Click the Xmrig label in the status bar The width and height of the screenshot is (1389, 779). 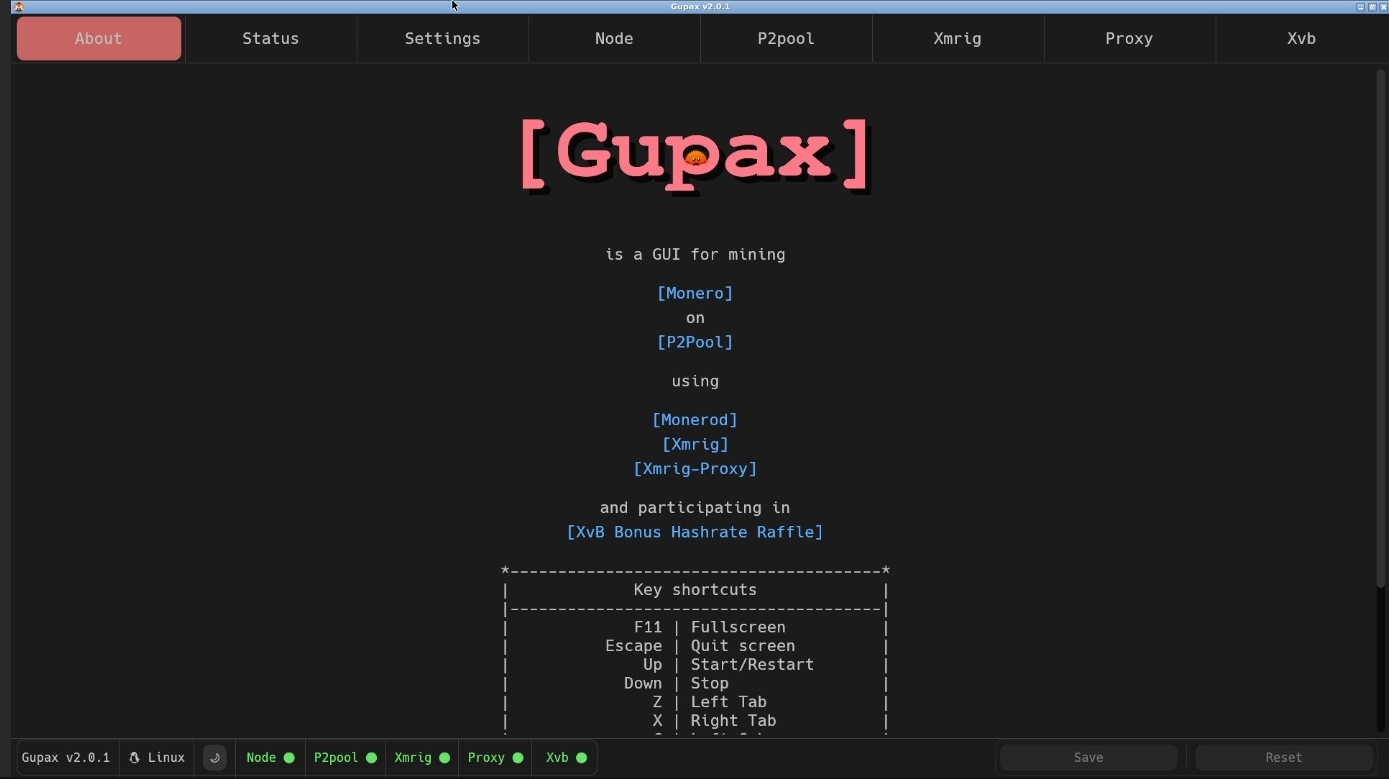413,758
